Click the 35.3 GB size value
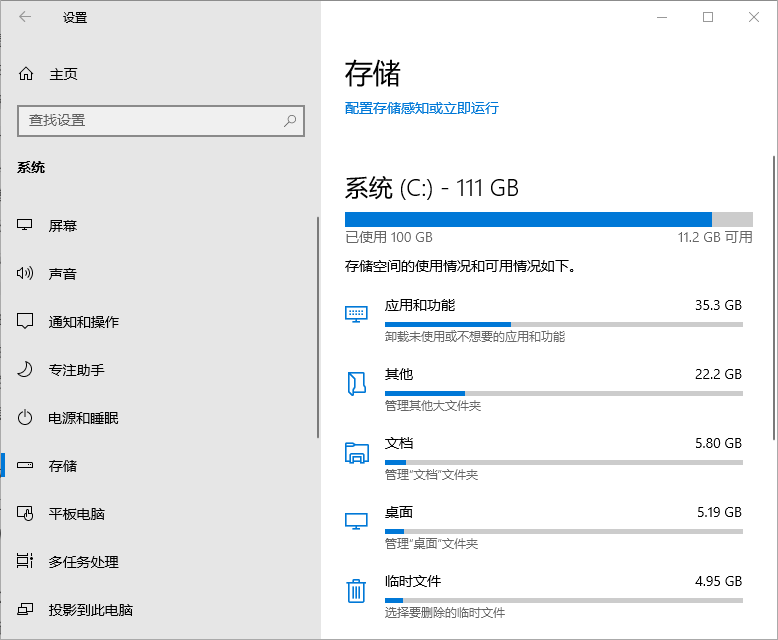Viewport: 778px width, 640px height. [x=718, y=305]
